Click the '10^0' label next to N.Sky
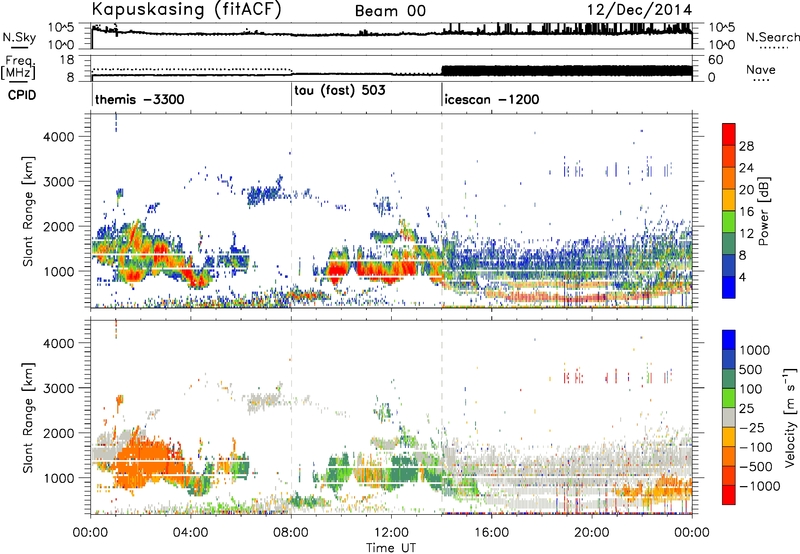 tap(61, 45)
